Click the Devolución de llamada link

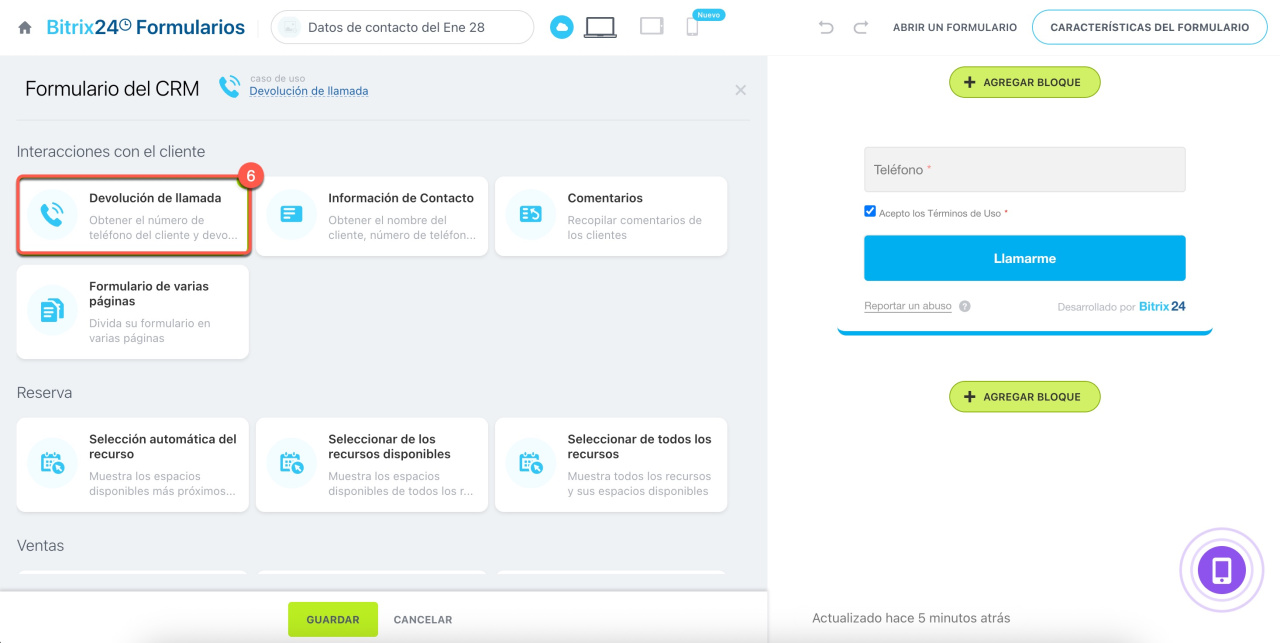[308, 91]
